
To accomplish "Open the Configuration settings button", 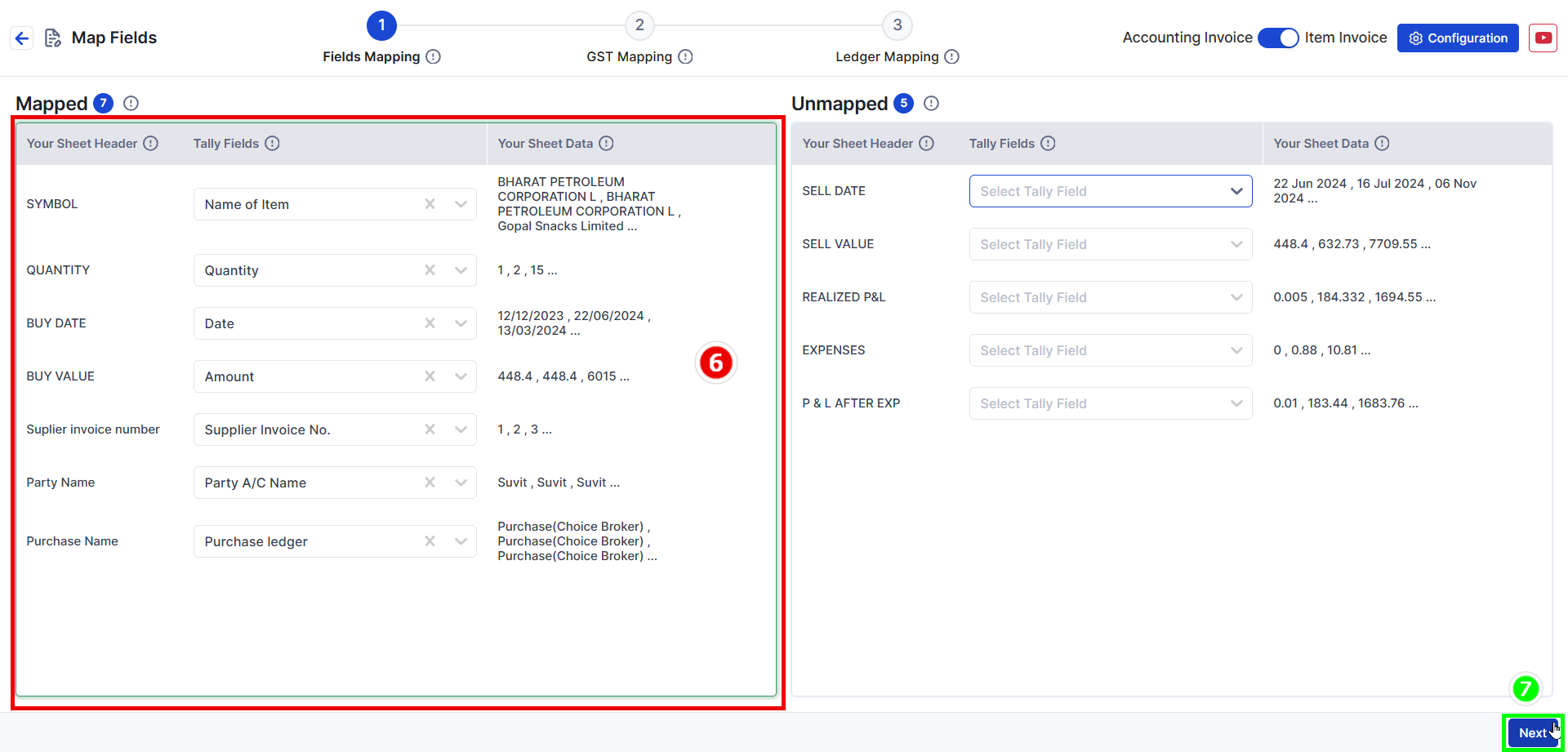I will pos(1458,38).
